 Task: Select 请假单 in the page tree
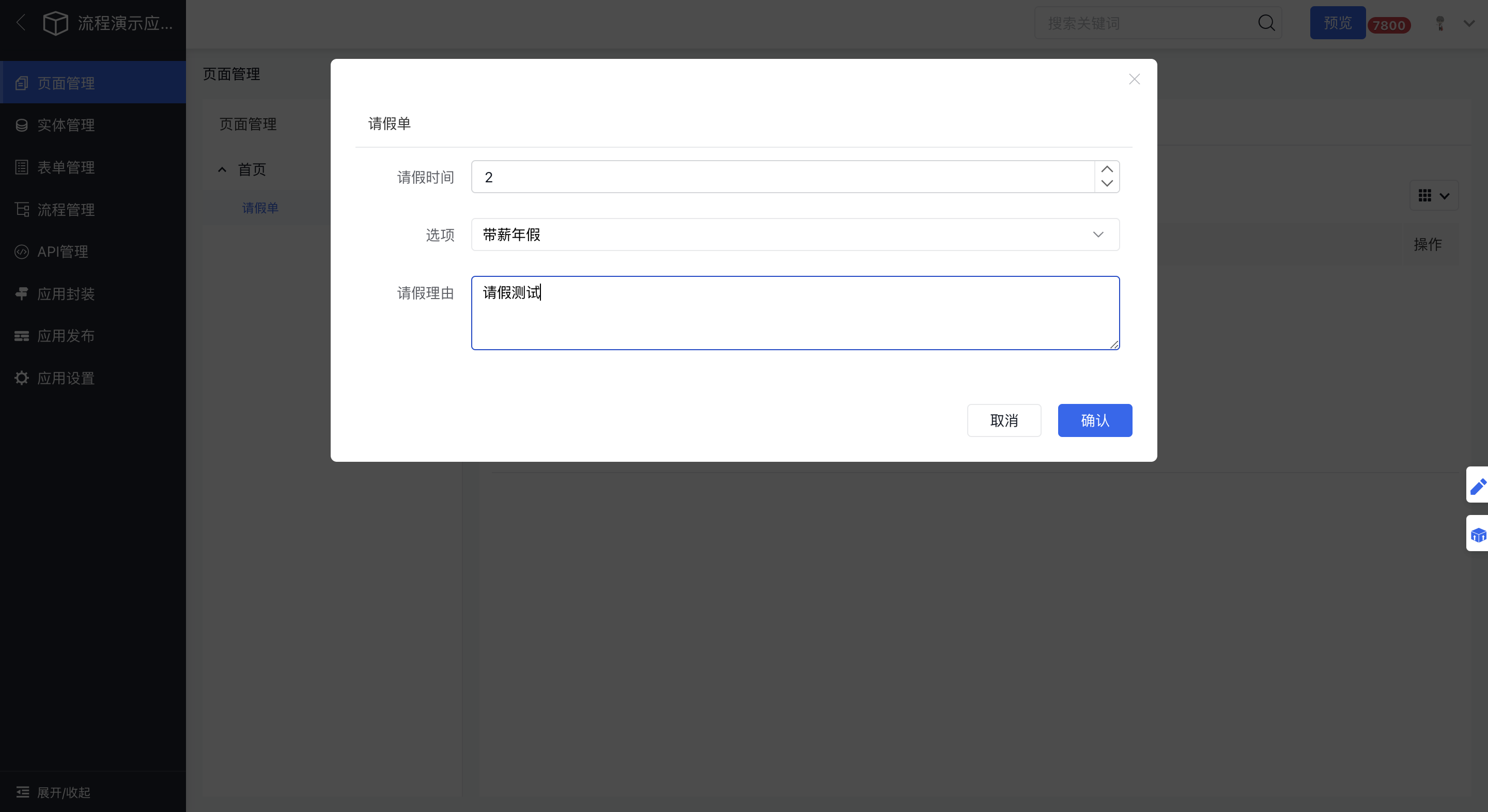(260, 208)
